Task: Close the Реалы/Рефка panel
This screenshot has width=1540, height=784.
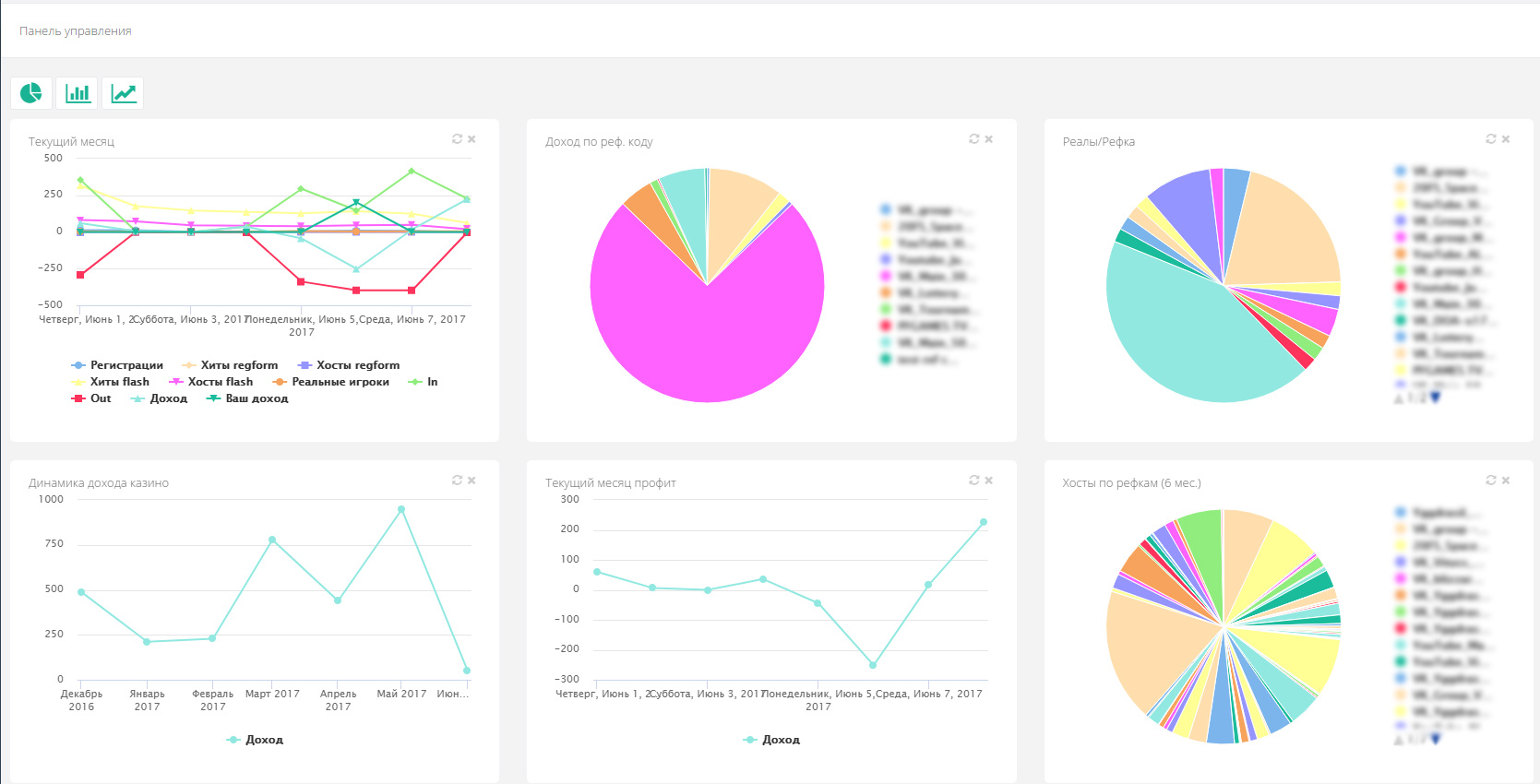Action: tap(1505, 139)
